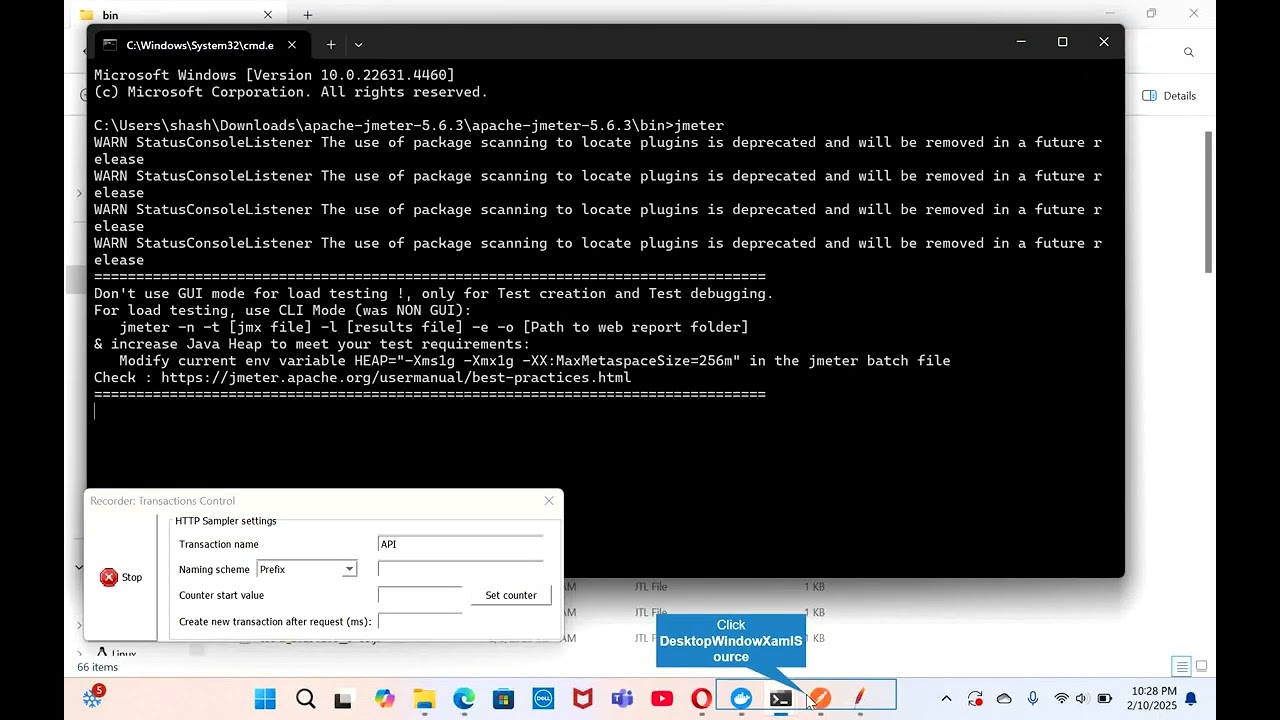Click the OneDrive cloud tray icon
Viewport: 1280px width, 720px height.
click(x=1004, y=698)
